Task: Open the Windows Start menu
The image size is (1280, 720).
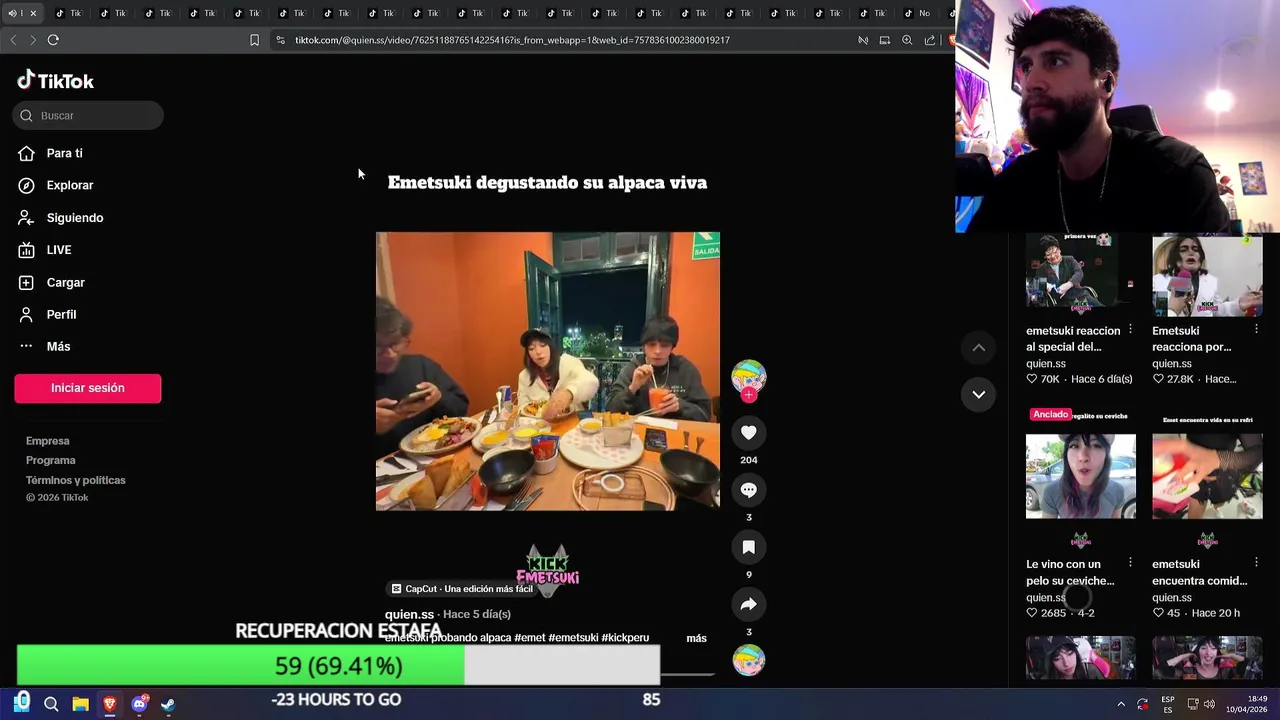Action: (22, 703)
